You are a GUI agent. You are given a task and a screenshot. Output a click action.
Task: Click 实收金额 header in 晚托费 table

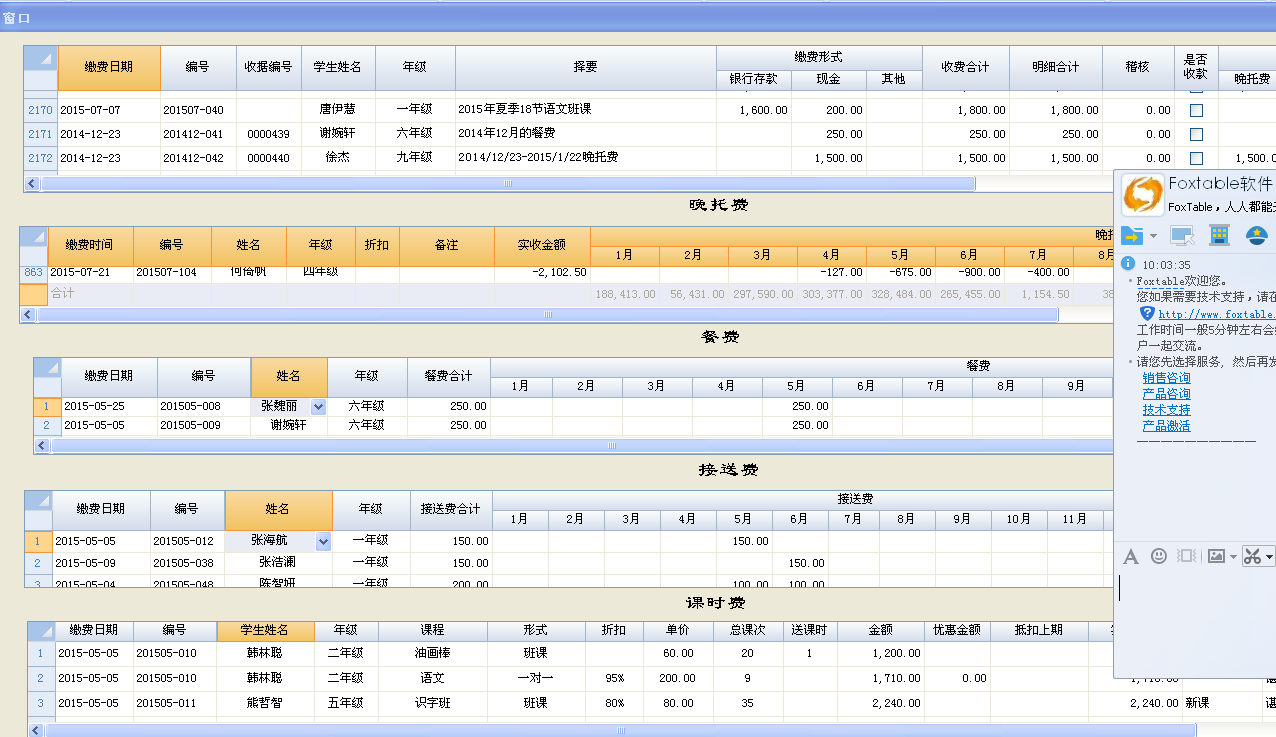click(x=542, y=245)
